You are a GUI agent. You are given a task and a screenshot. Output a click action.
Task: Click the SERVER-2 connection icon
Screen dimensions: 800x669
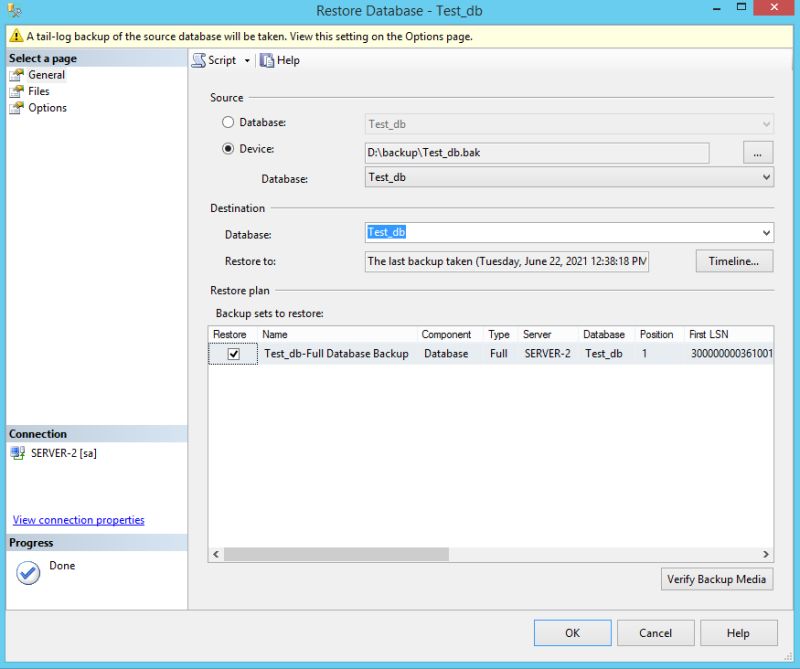(19, 452)
